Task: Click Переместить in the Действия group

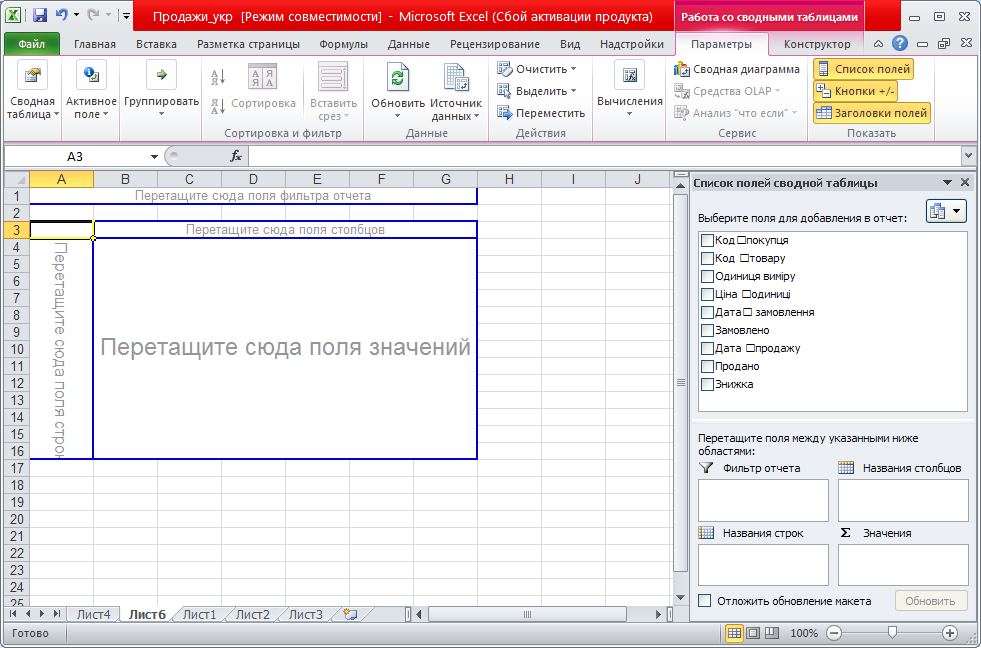Action: pos(541,113)
